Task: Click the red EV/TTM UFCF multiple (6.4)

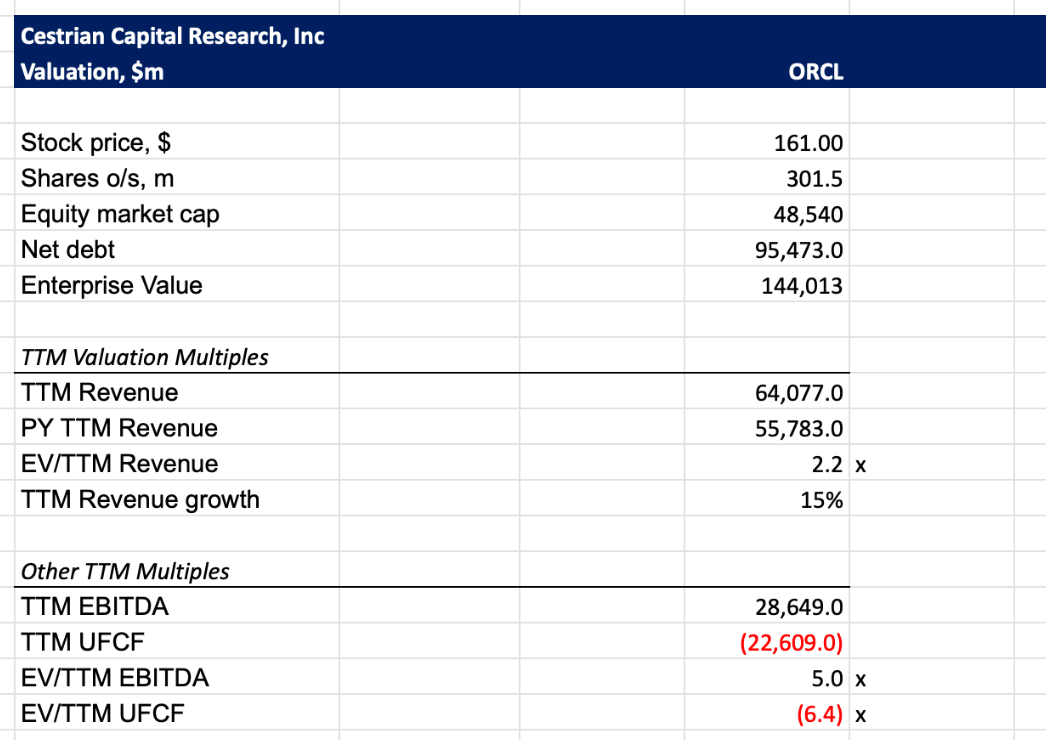Action: pyautogui.click(x=818, y=715)
